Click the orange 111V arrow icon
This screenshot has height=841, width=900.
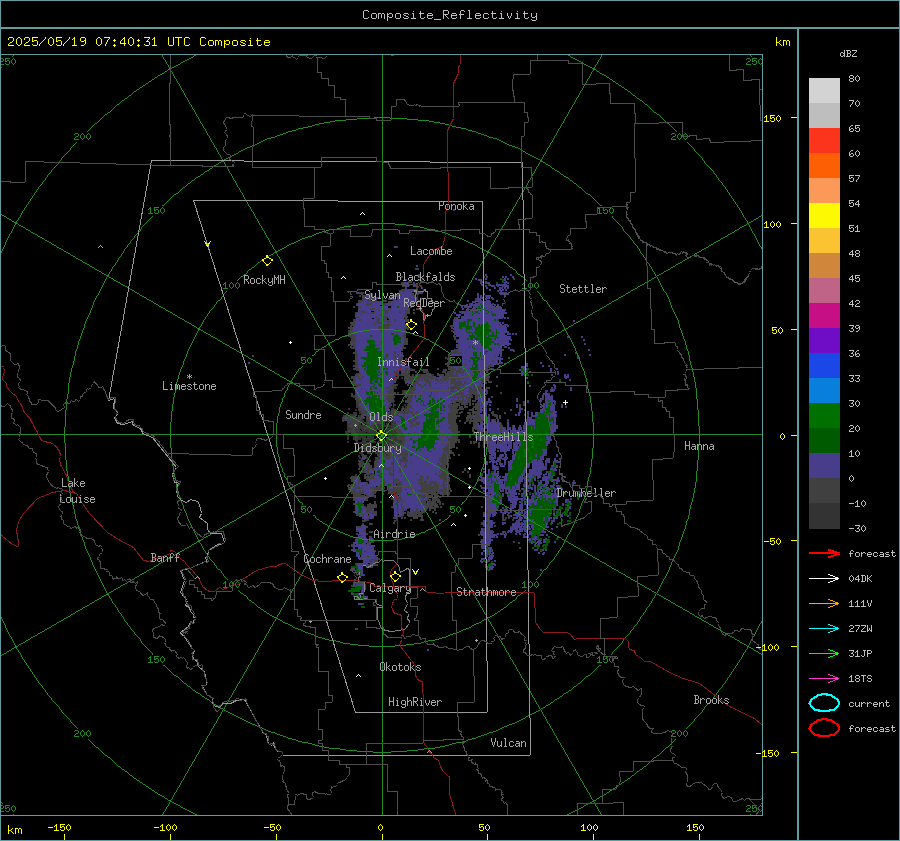click(824, 603)
